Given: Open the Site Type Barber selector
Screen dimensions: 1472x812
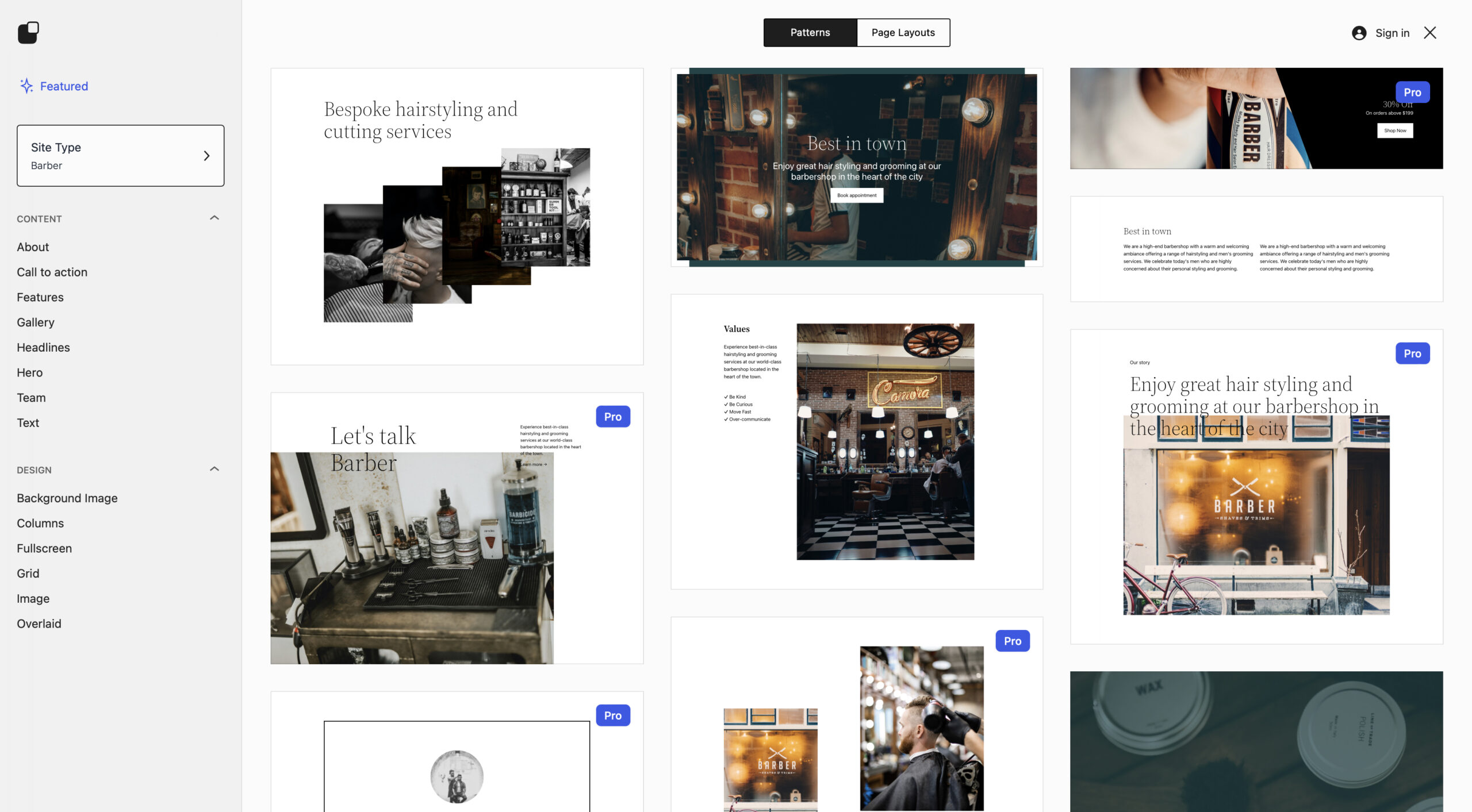Looking at the screenshot, I should pyautogui.click(x=121, y=156).
